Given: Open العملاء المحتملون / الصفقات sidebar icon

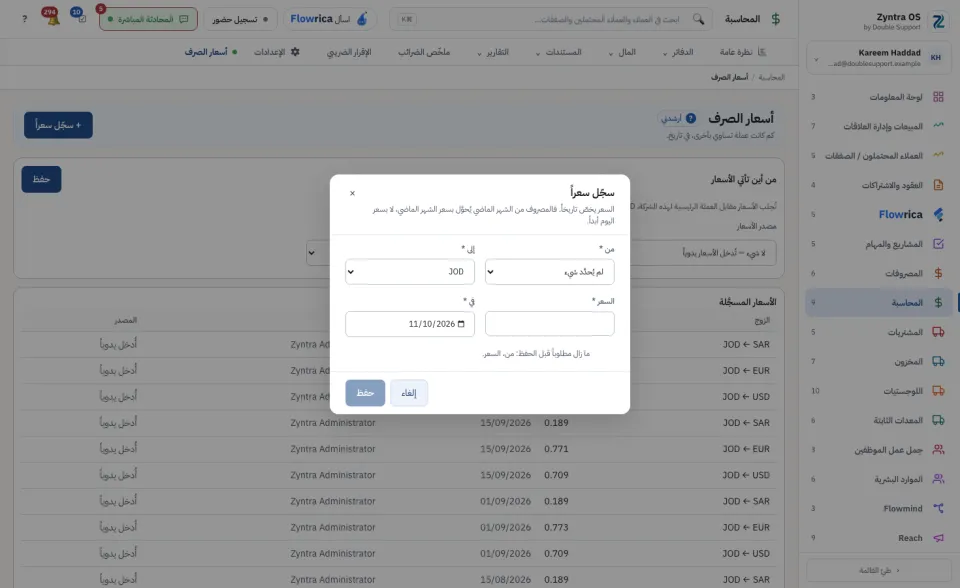Looking at the screenshot, I should point(938,156).
